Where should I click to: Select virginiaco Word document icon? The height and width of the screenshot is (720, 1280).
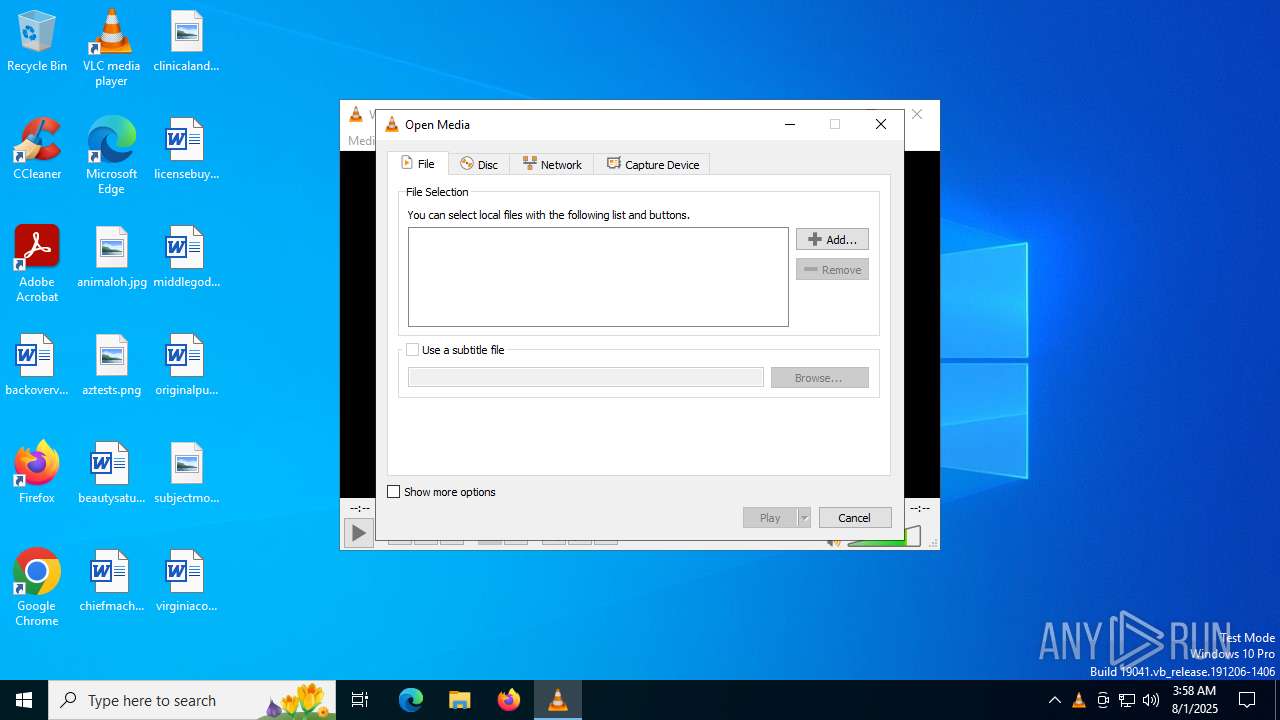186,581
